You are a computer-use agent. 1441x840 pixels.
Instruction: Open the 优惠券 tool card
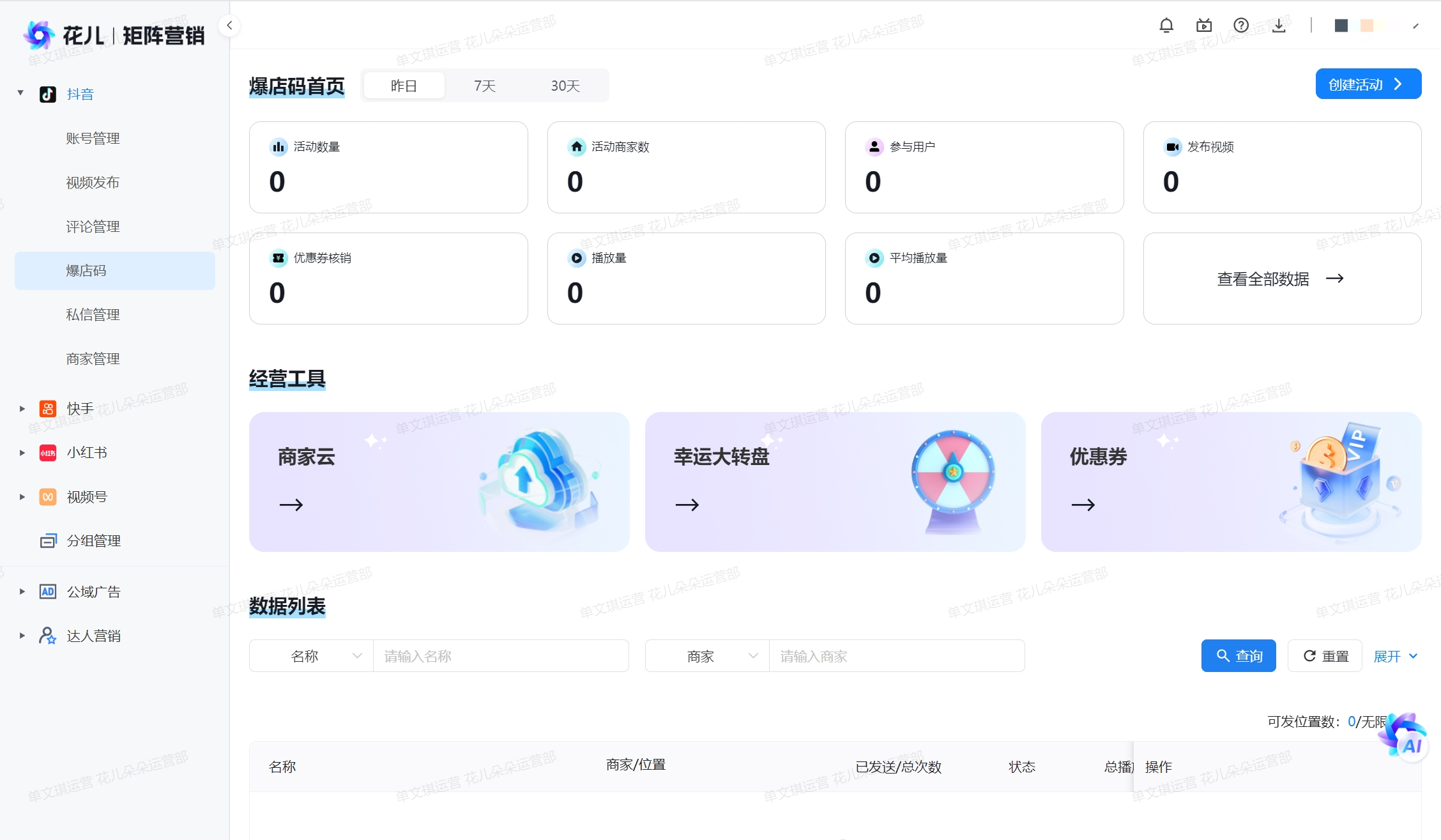(x=1231, y=482)
